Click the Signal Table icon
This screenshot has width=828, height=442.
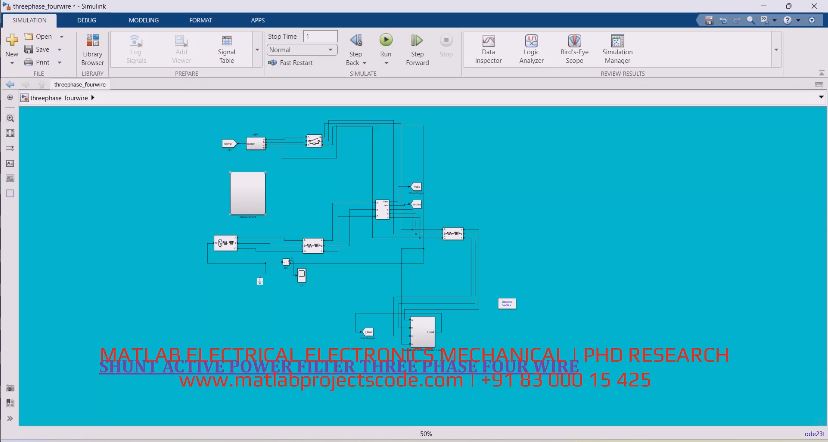coord(227,47)
